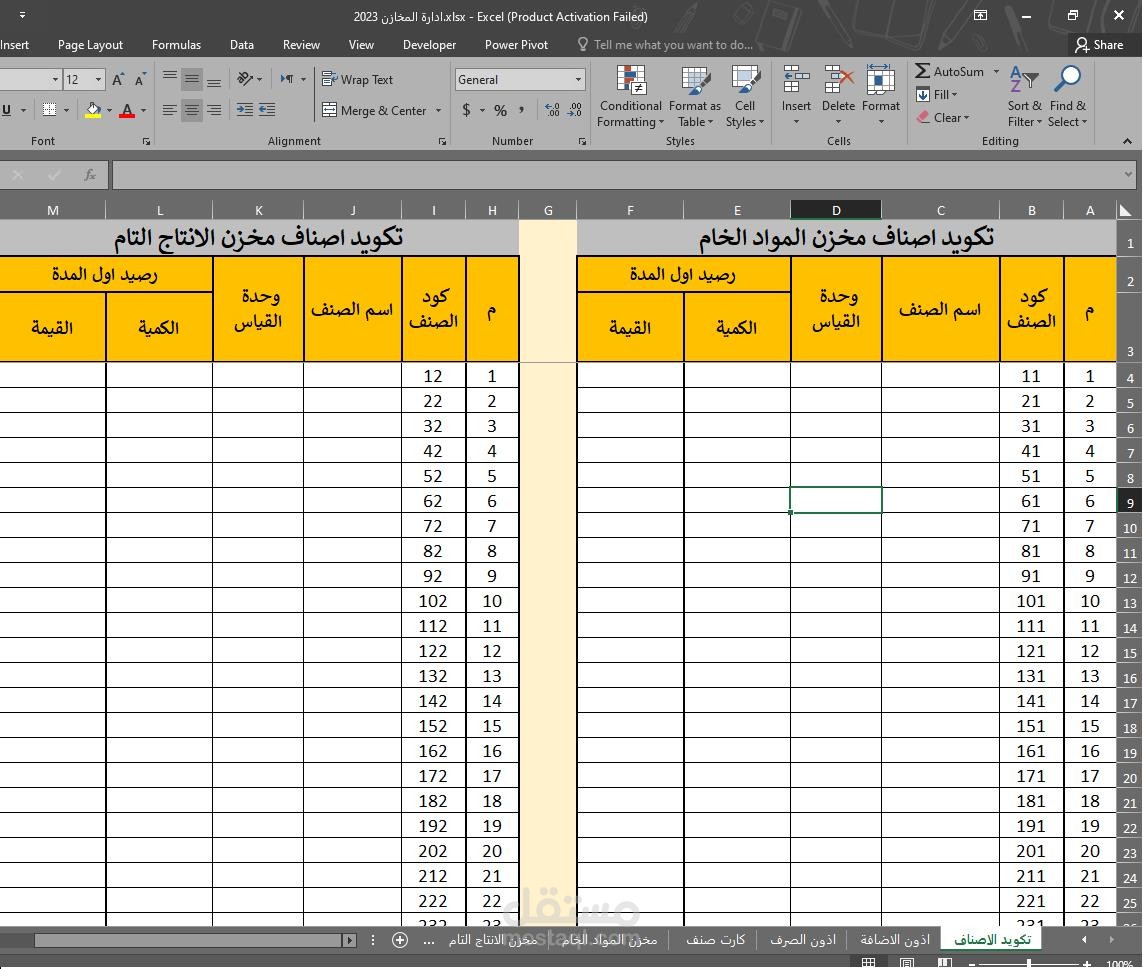Toggle underline formatting
The image size is (1143, 969).
(7, 110)
